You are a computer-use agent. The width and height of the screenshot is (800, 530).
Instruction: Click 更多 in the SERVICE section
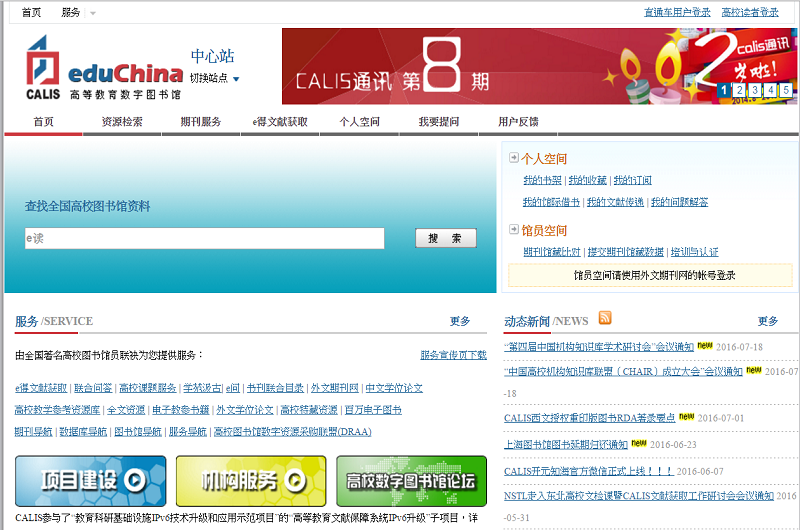coord(460,321)
